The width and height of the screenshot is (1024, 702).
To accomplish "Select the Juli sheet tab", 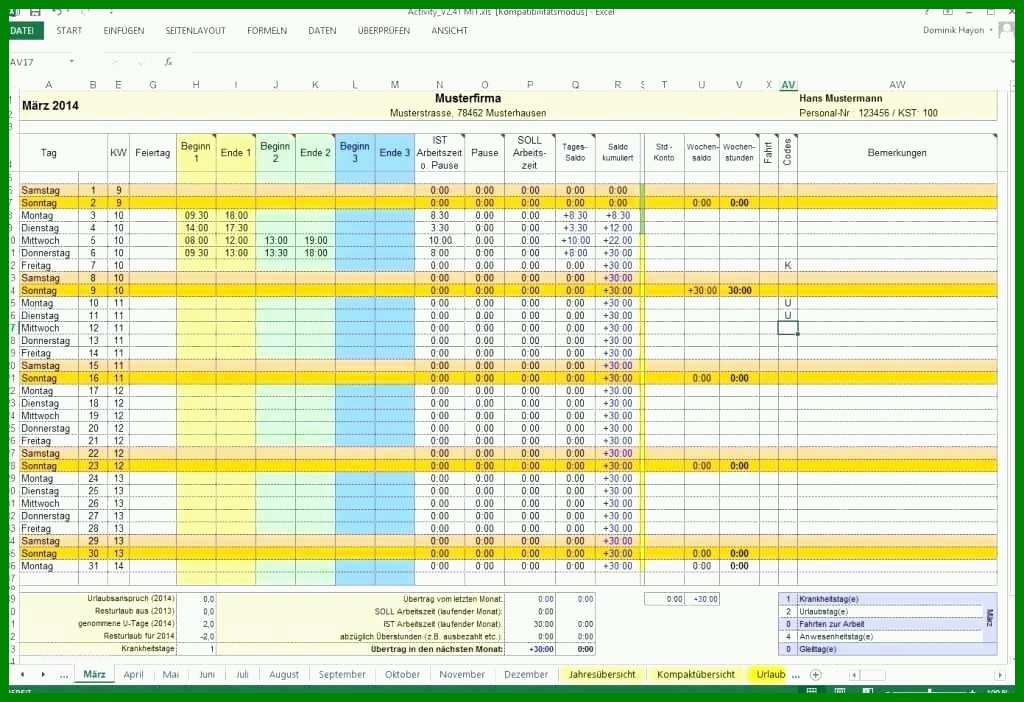I will (242, 675).
